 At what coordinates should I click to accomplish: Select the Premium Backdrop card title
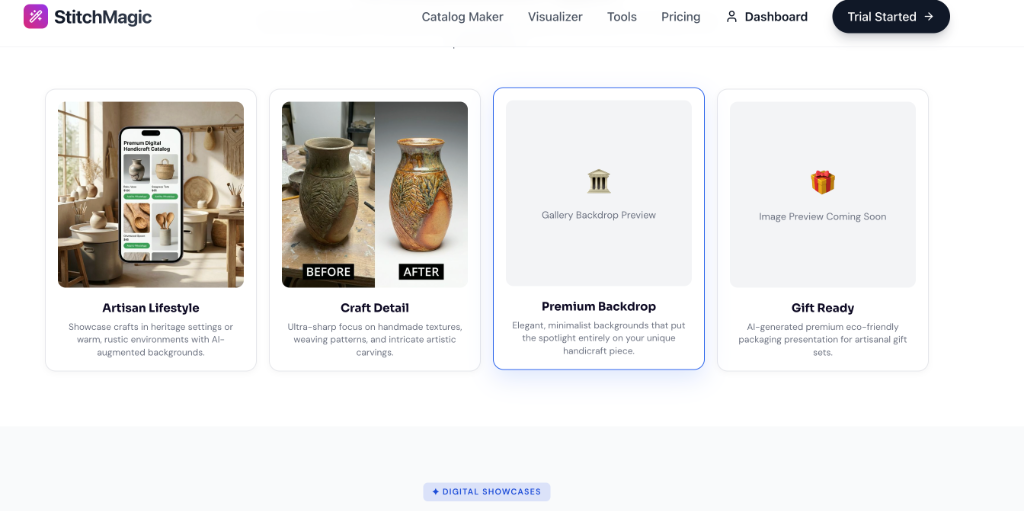pyautogui.click(x=598, y=307)
